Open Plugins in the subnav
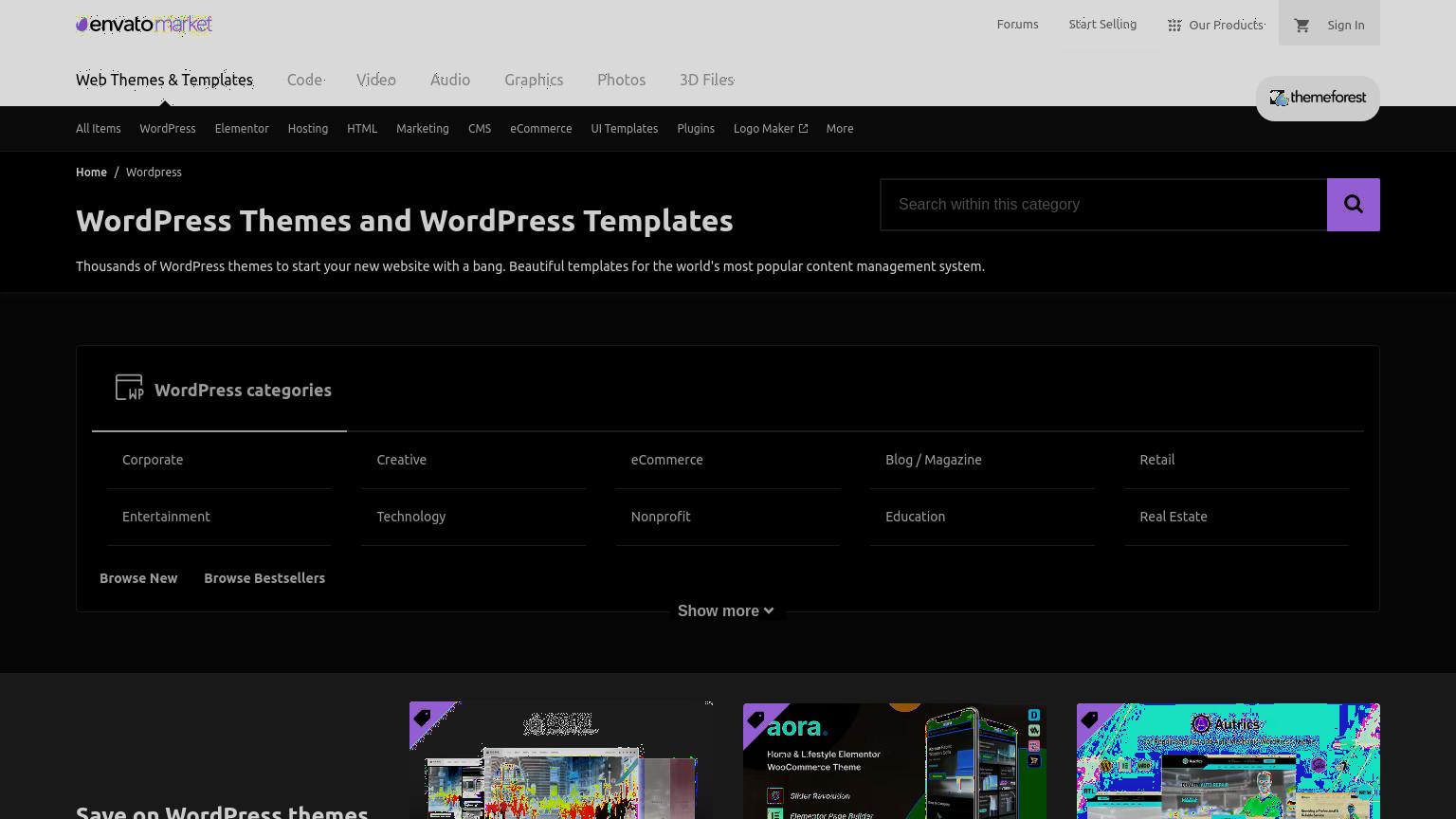 (696, 129)
